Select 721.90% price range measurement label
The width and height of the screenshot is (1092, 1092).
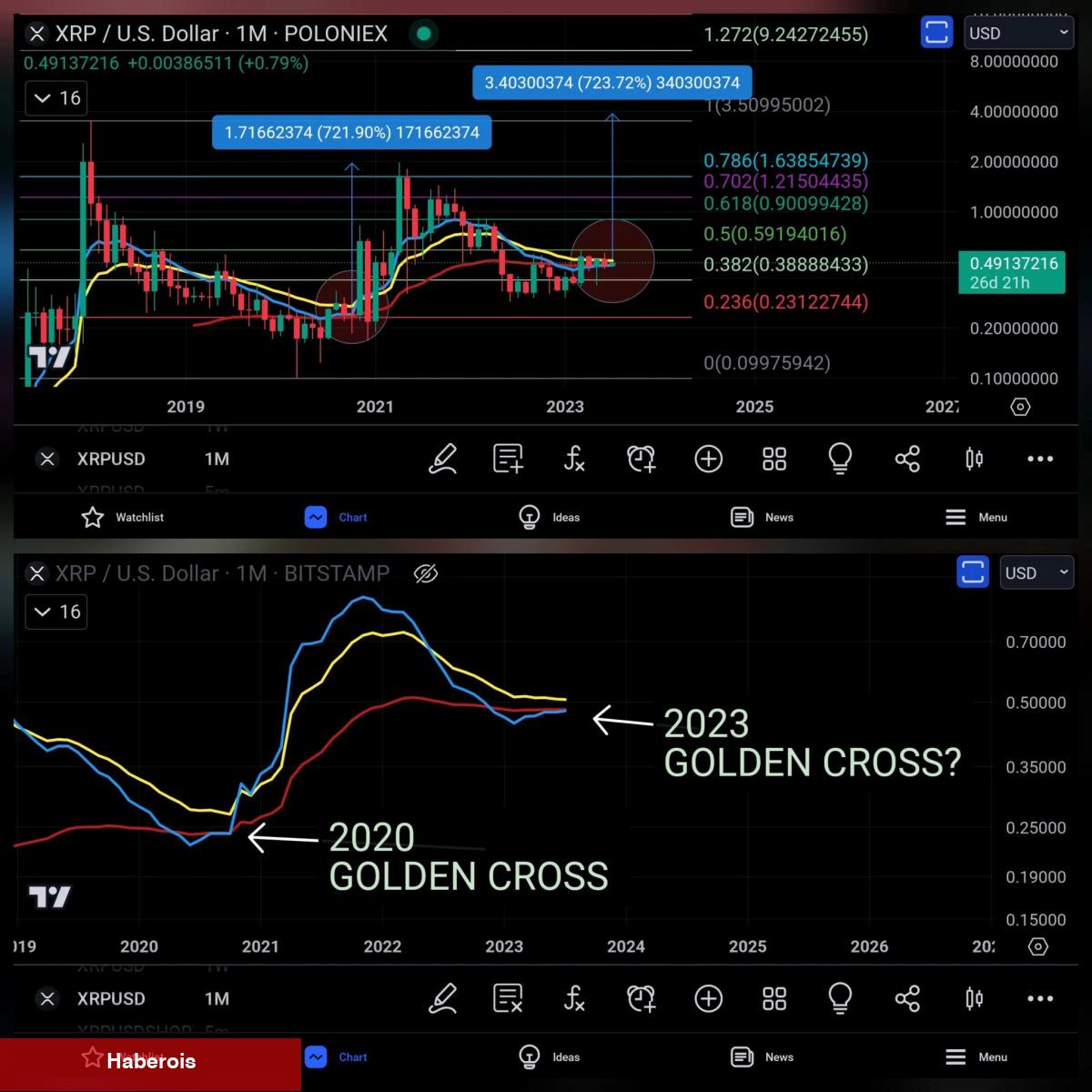pos(352,132)
